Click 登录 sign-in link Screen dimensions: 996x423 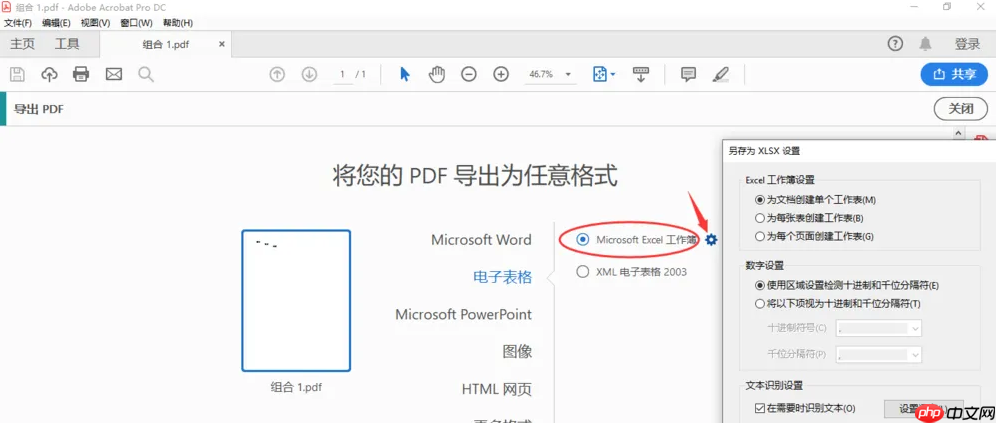pos(967,44)
